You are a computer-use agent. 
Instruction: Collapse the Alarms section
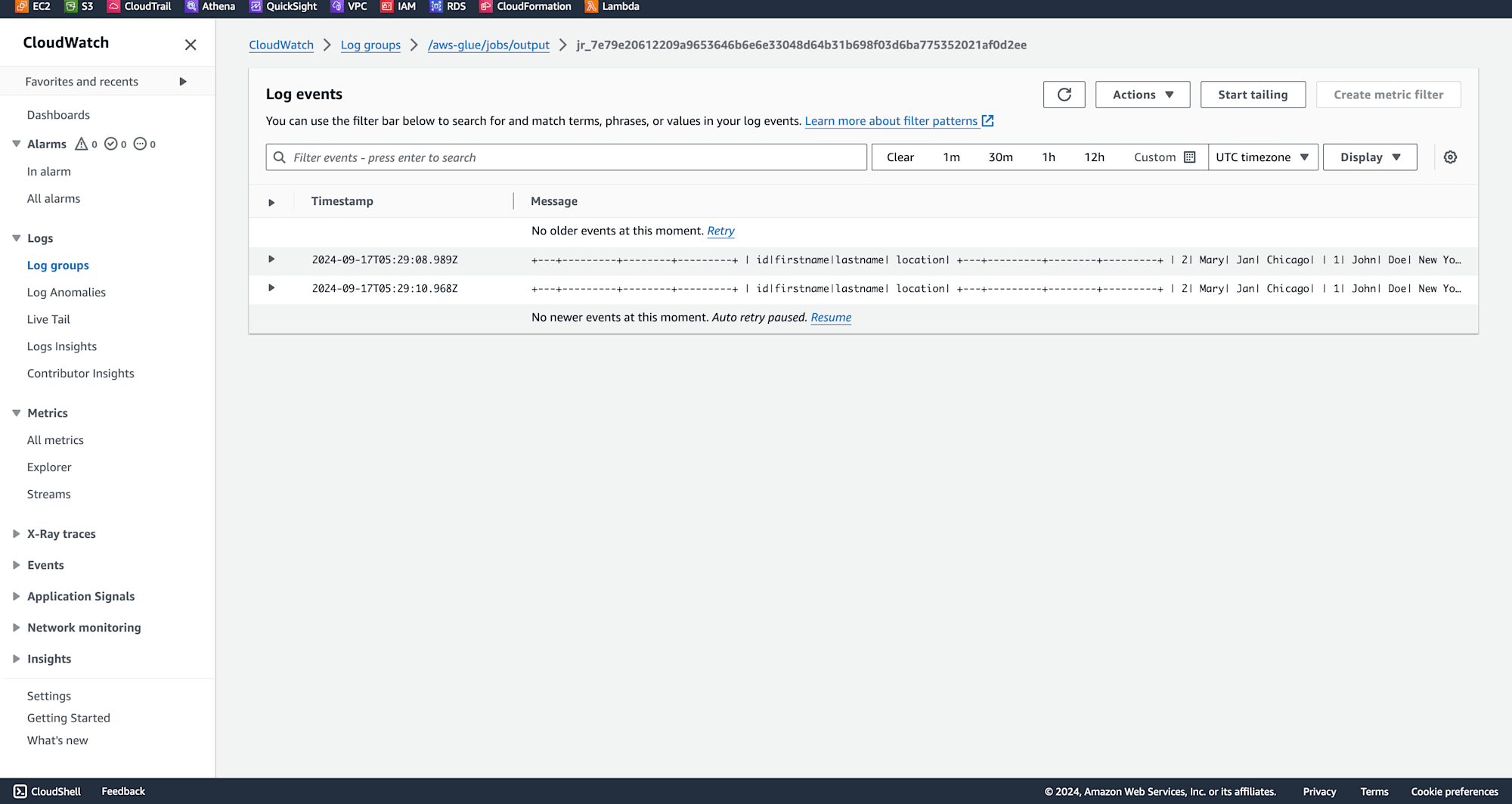pos(16,144)
